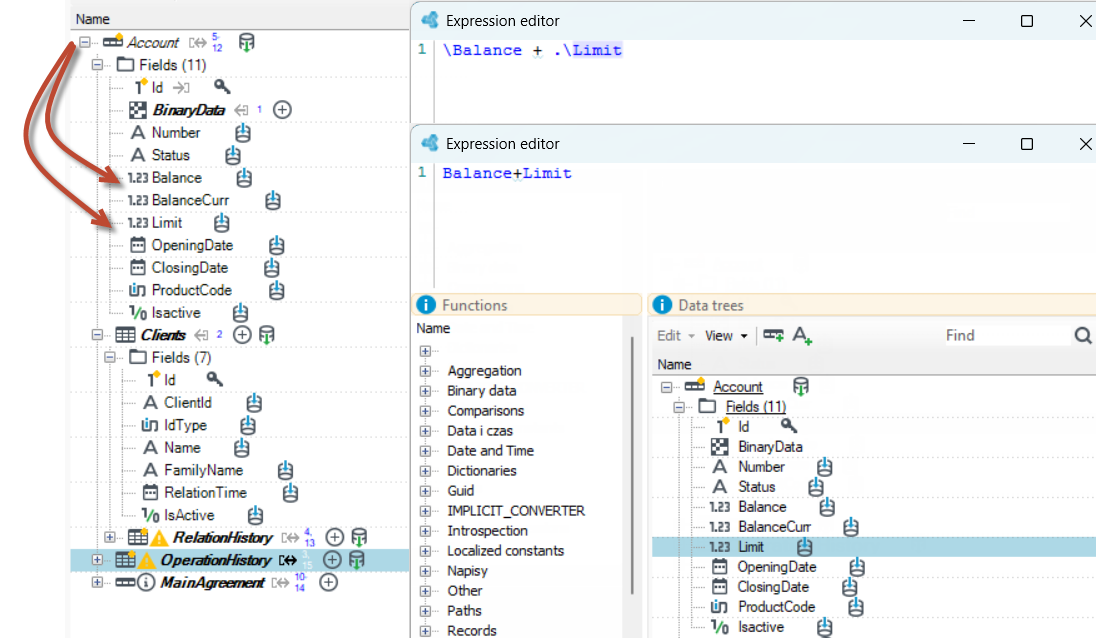The height and width of the screenshot is (638, 1096).
Task: Click the plus circle icon beside RelationHistory
Action: [x=335, y=537]
